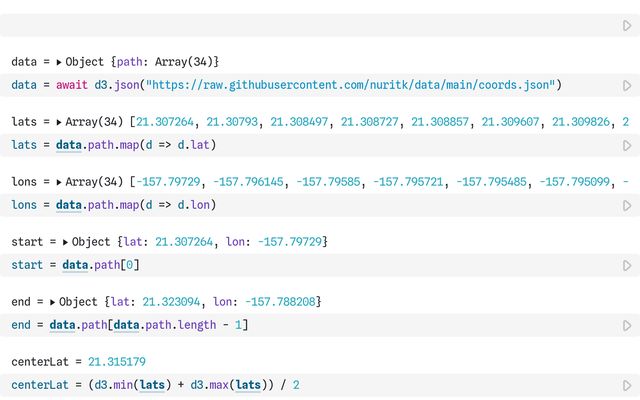Click the data reference in lats code
640x400 pixels.
click(69, 145)
